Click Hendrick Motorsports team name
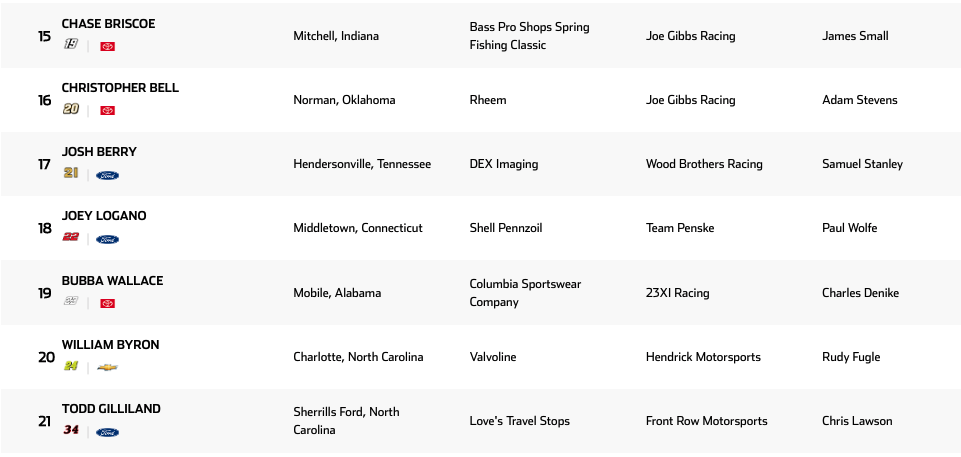961x457 pixels. [703, 357]
